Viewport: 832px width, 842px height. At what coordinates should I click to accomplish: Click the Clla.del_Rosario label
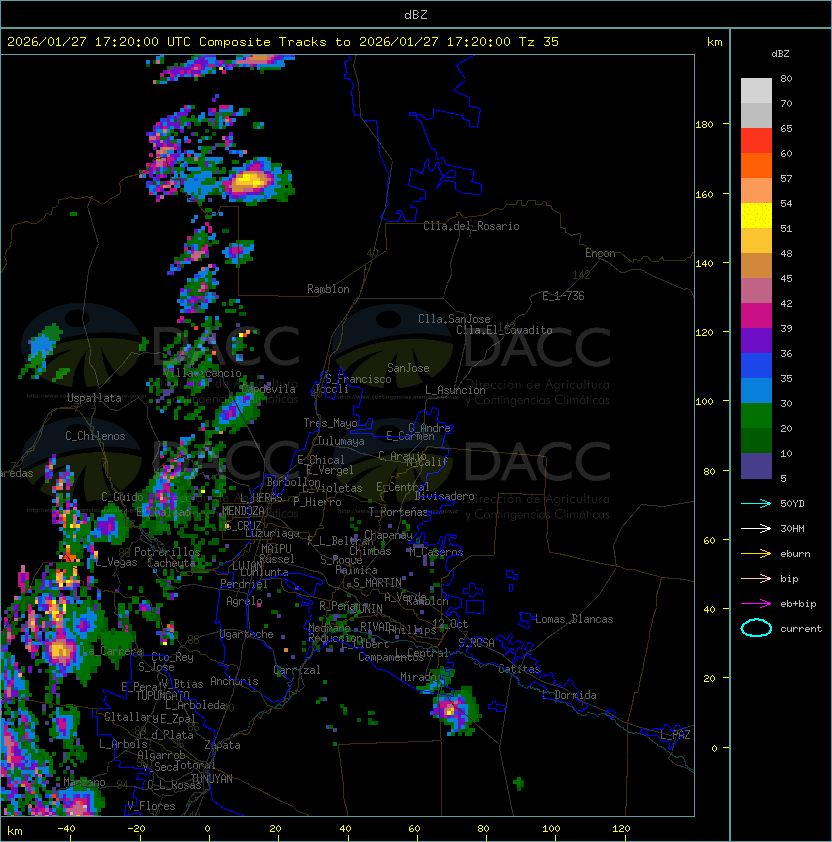(x=471, y=226)
